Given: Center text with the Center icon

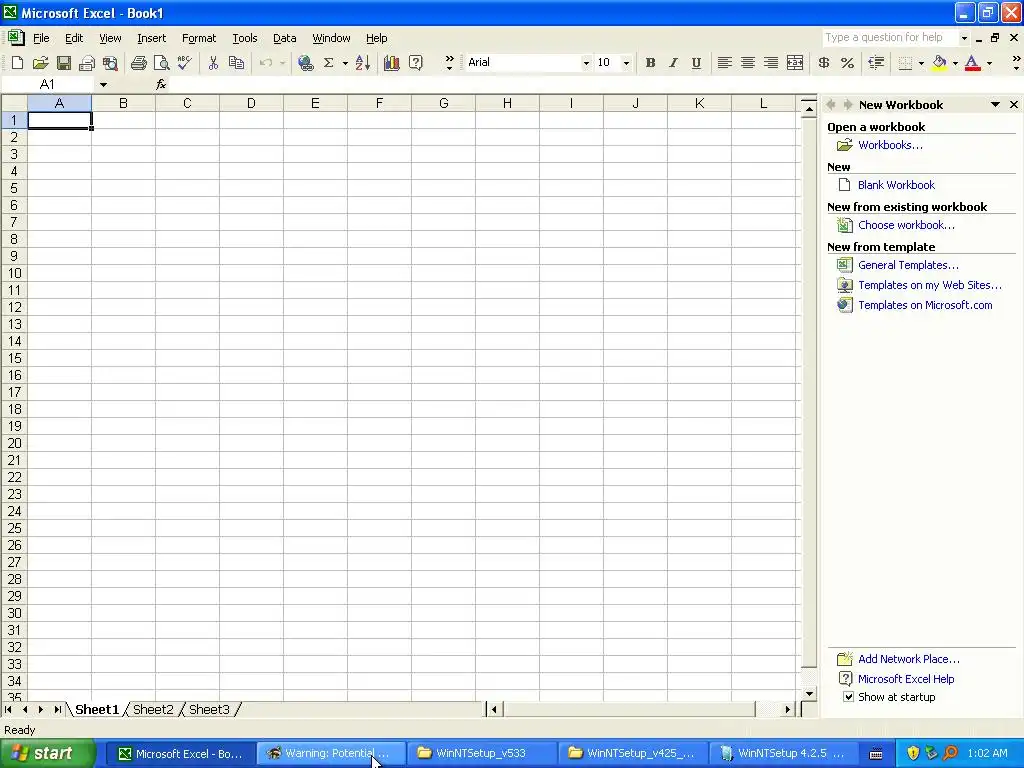Looking at the screenshot, I should click(748, 63).
